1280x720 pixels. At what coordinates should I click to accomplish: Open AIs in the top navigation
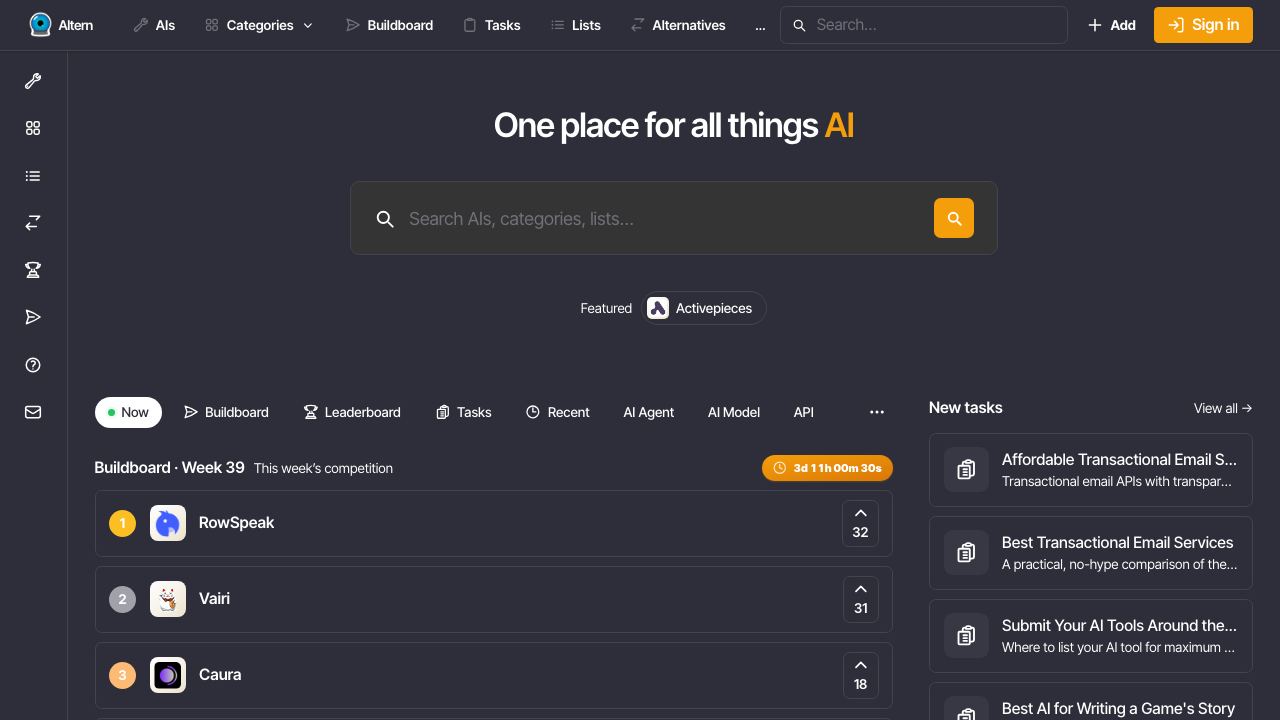click(154, 25)
